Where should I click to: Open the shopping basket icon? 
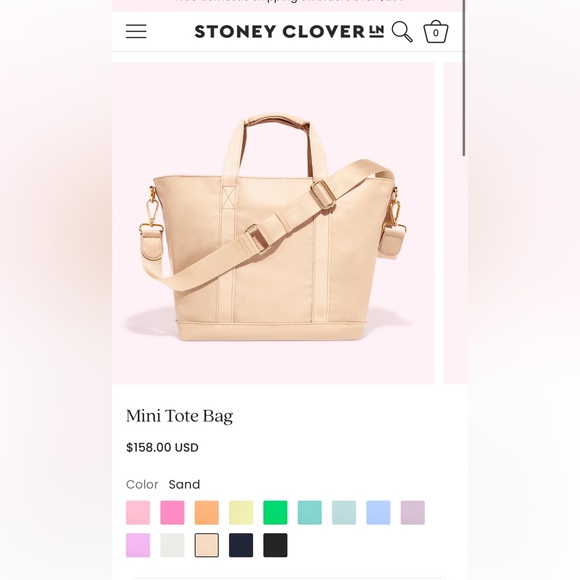(x=436, y=32)
